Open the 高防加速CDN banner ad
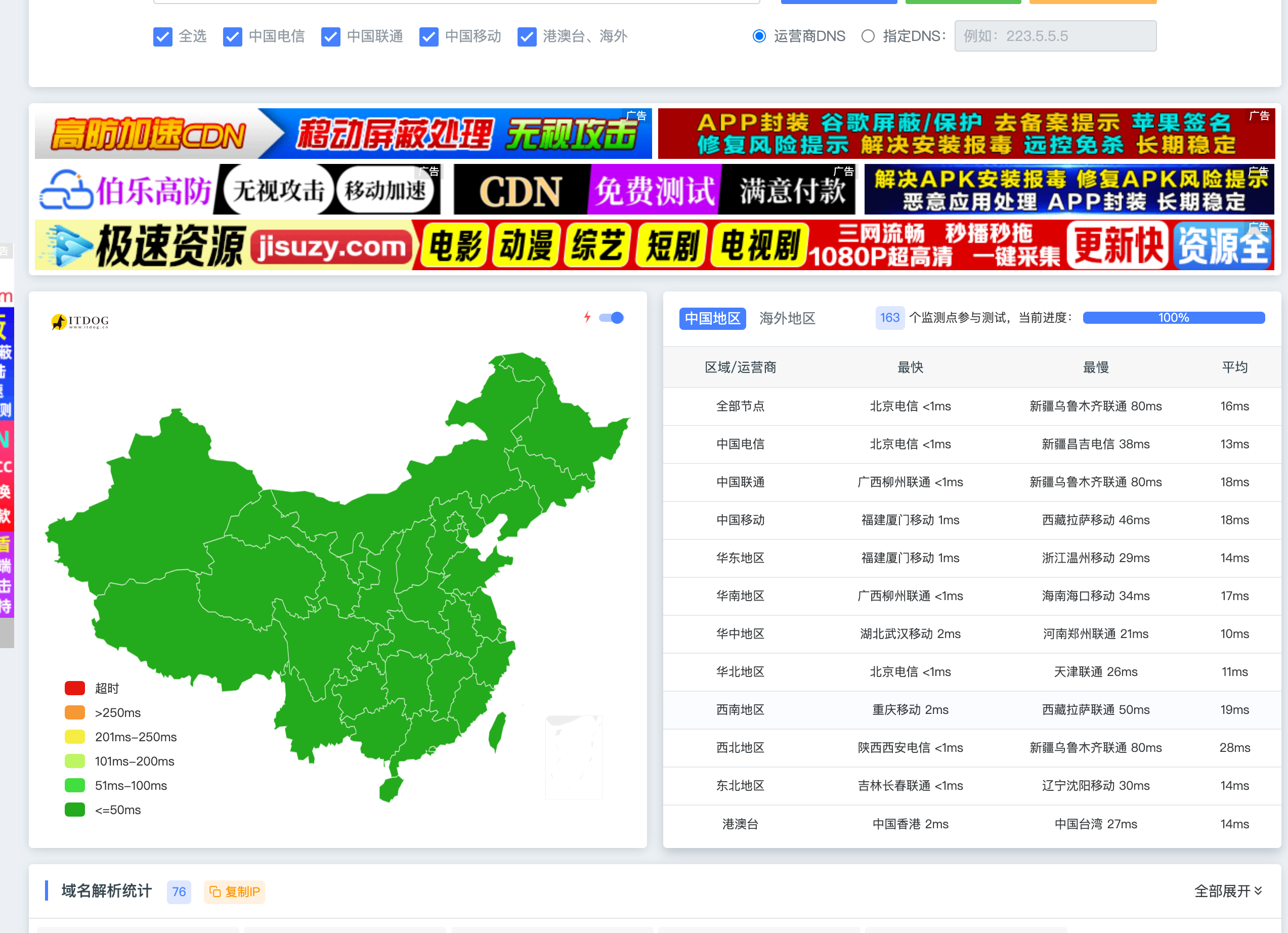1288x933 pixels. 343,134
